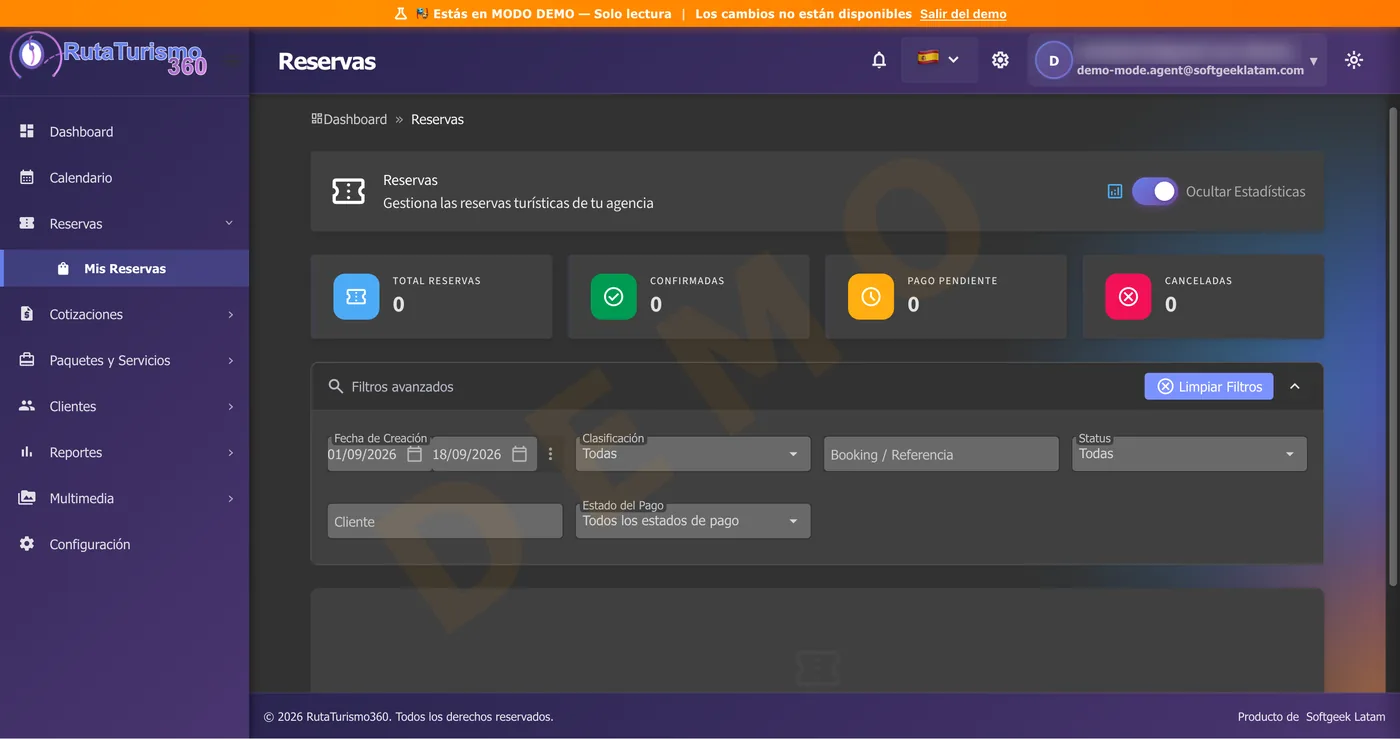Screen dimensions: 1400x739
Task: Expand the user account menu arrow
Action: tap(1313, 61)
